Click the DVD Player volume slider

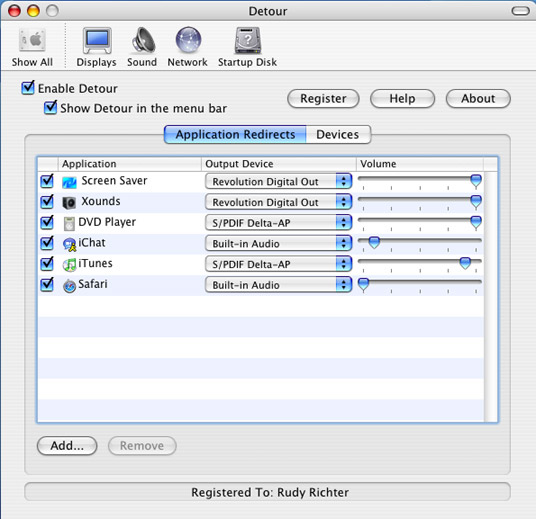coord(420,223)
